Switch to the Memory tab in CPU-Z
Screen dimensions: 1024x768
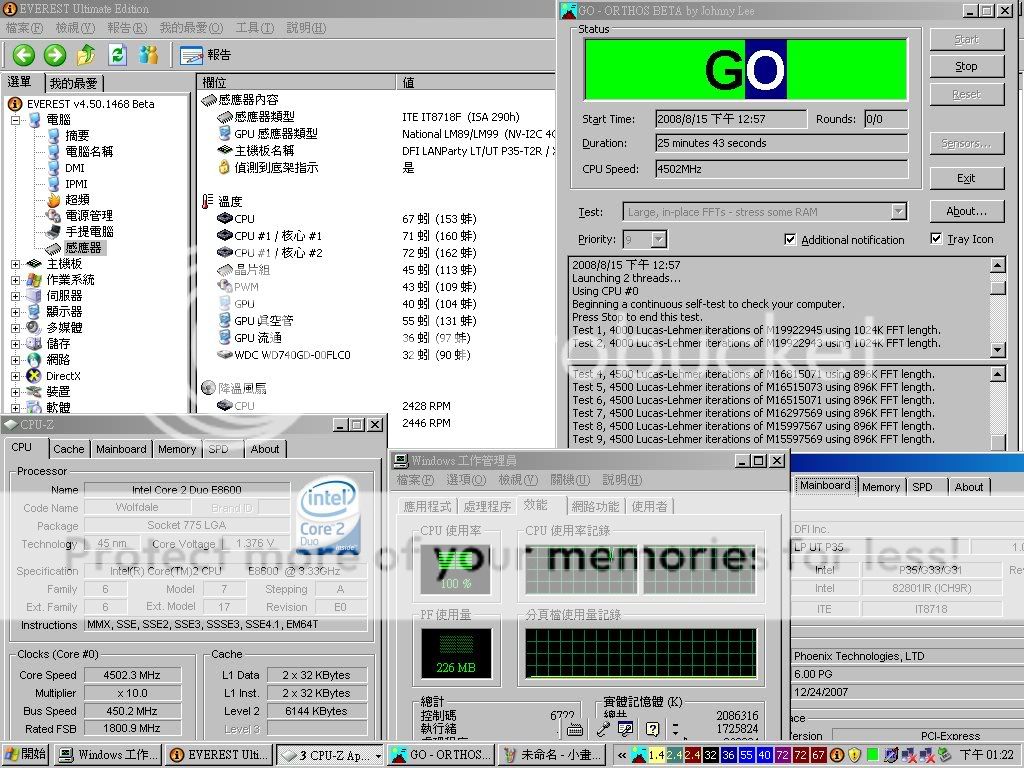point(177,449)
